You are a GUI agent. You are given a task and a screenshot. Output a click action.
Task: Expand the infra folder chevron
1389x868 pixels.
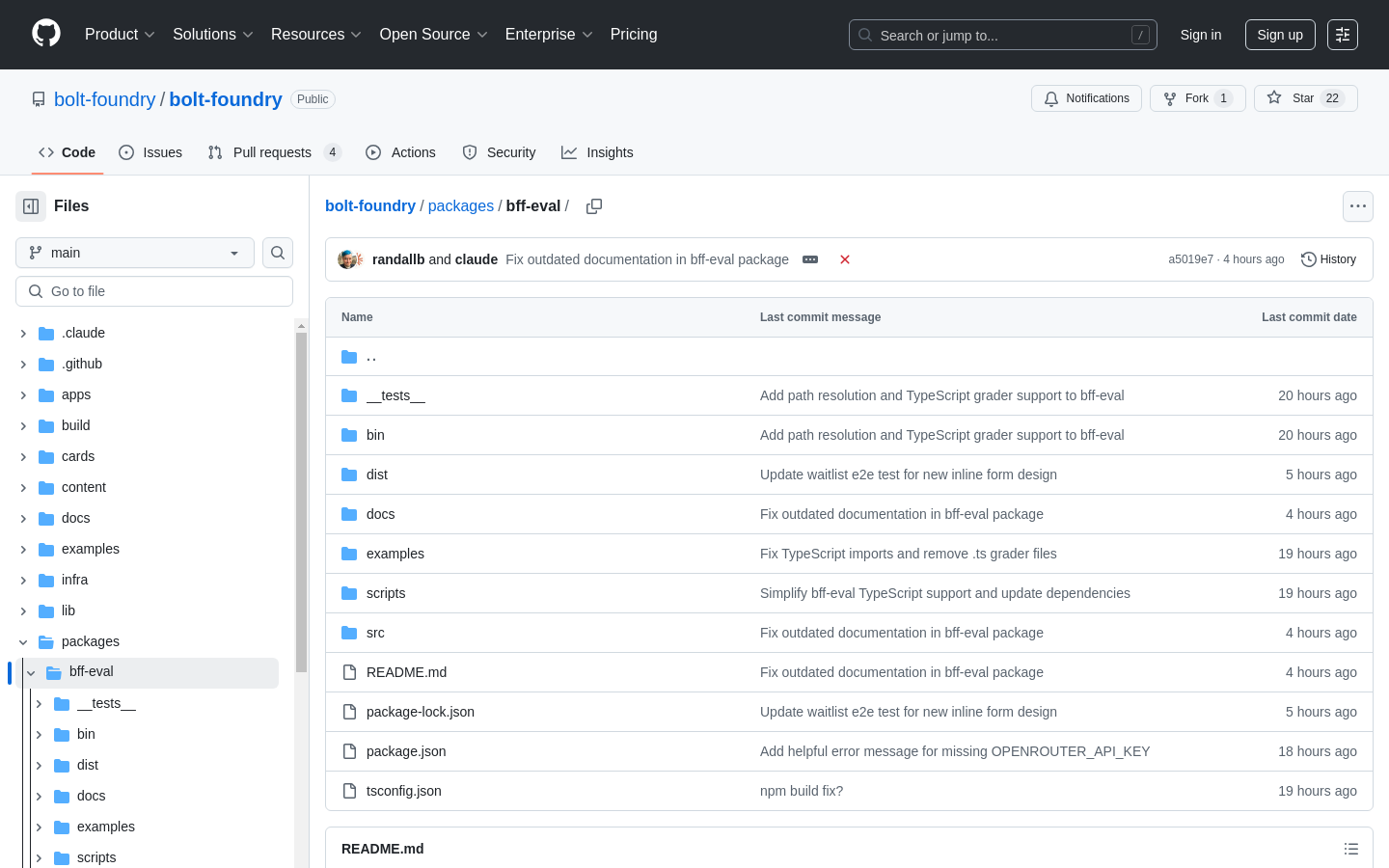23,581
